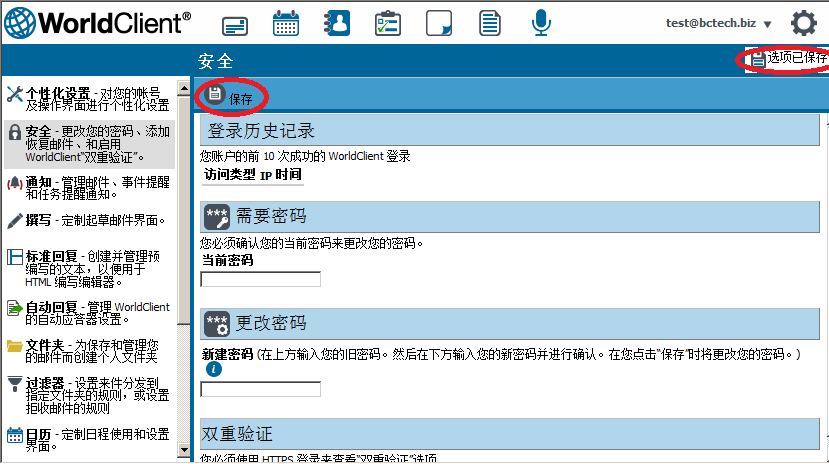
Task: Open the Documents icon in top toolbar
Action: (490, 23)
